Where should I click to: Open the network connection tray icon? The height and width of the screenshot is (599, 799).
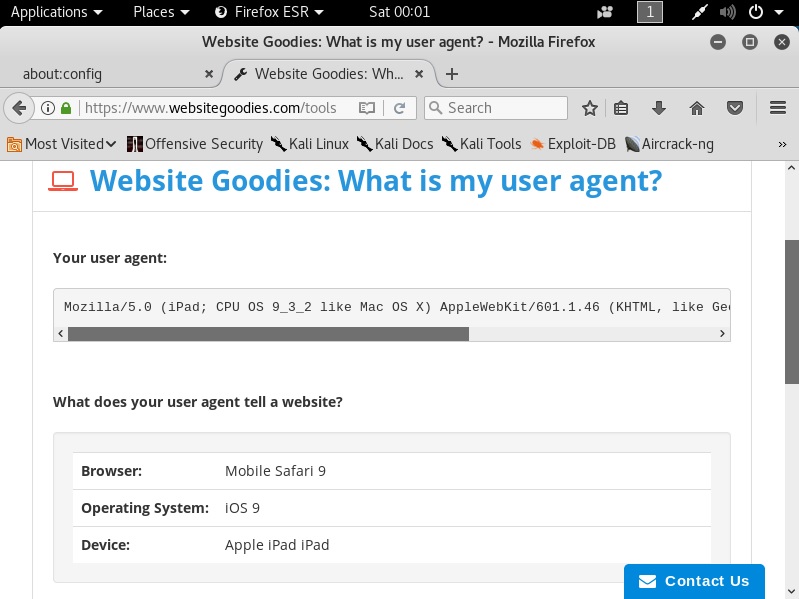click(700, 12)
